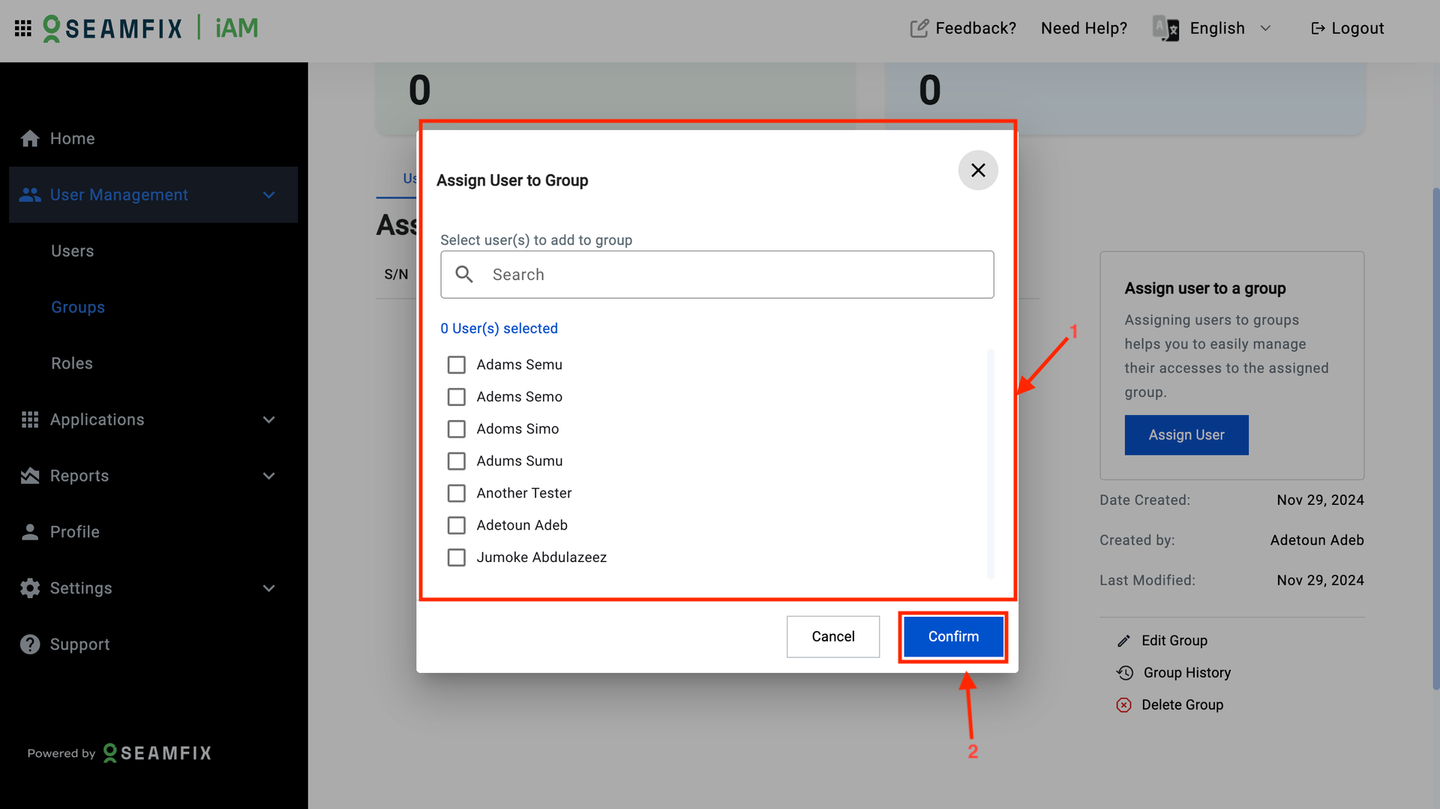Click the language translate icon

pos(1166,28)
